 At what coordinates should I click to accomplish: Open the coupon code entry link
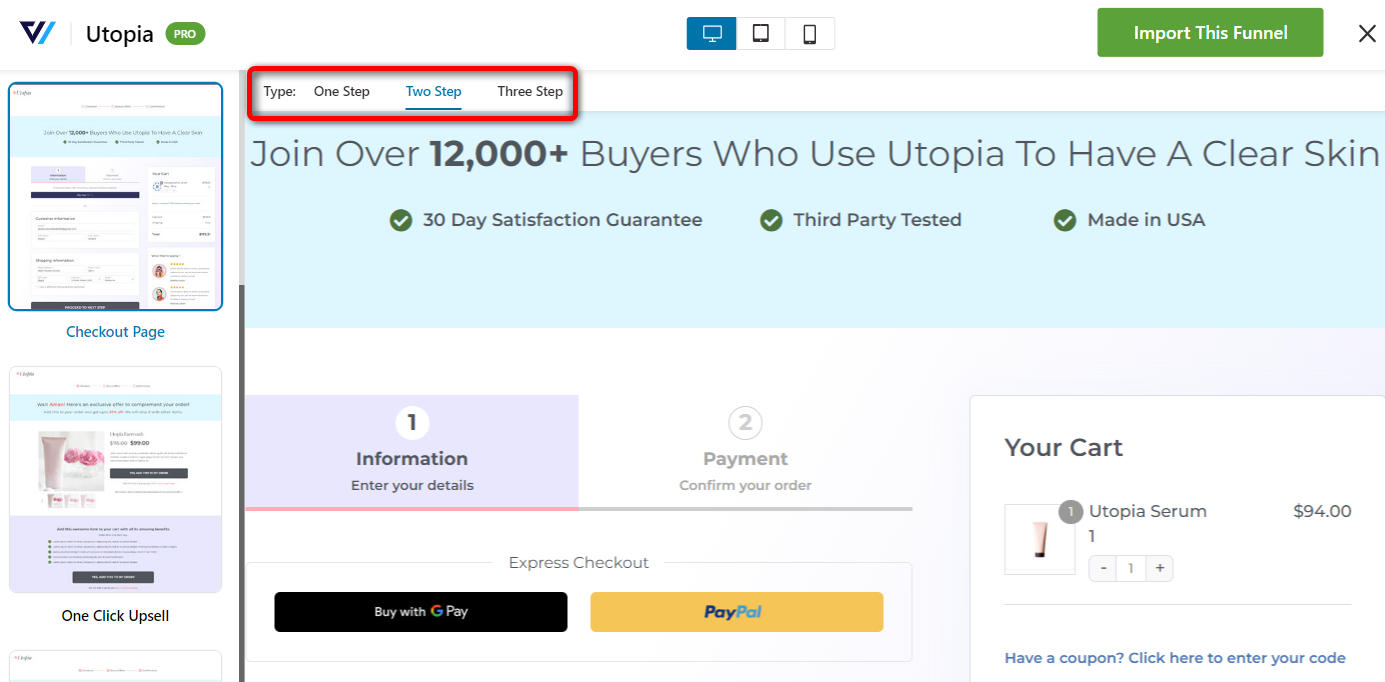[1175, 658]
